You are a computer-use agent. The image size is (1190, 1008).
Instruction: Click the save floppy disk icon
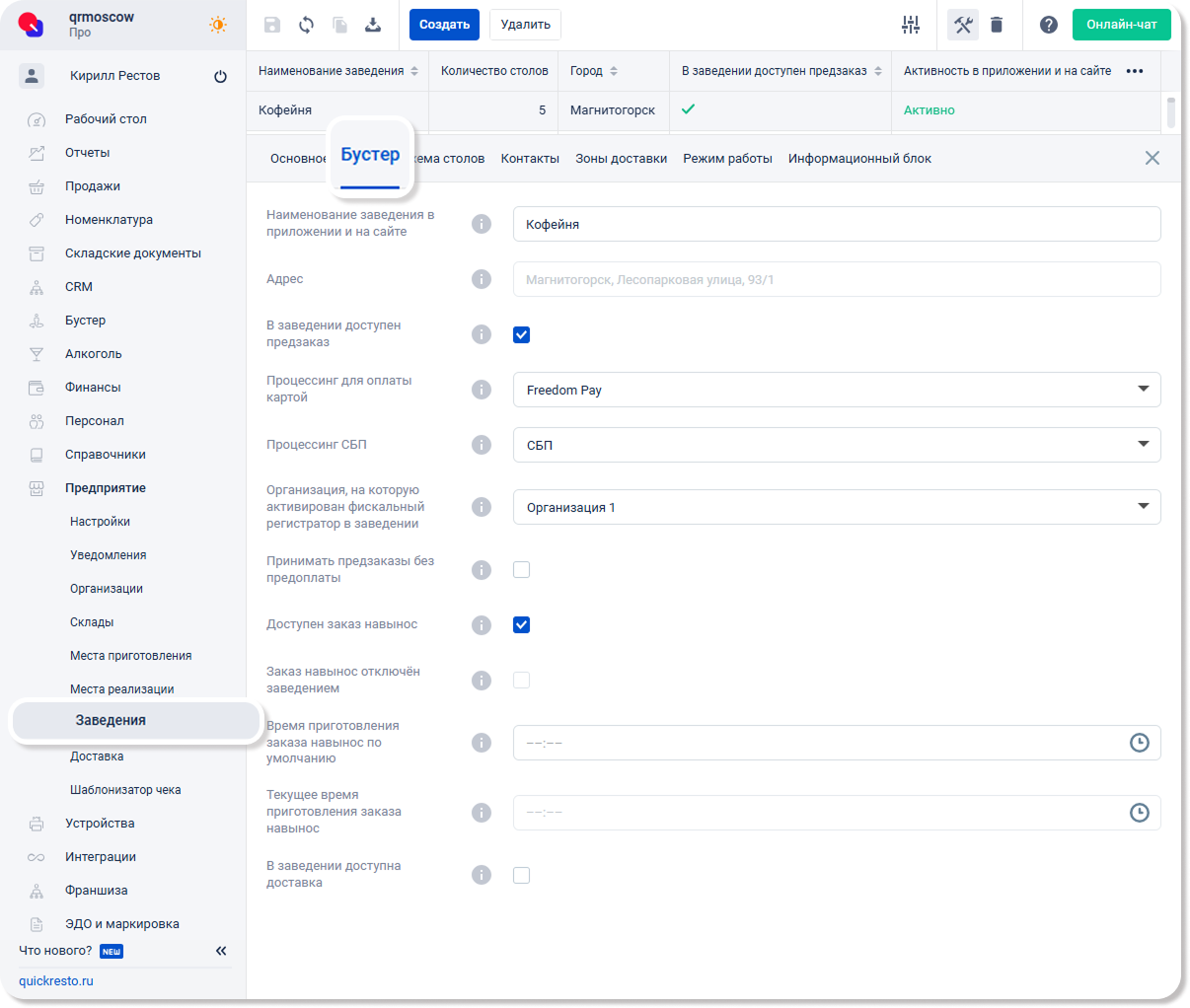tap(272, 25)
